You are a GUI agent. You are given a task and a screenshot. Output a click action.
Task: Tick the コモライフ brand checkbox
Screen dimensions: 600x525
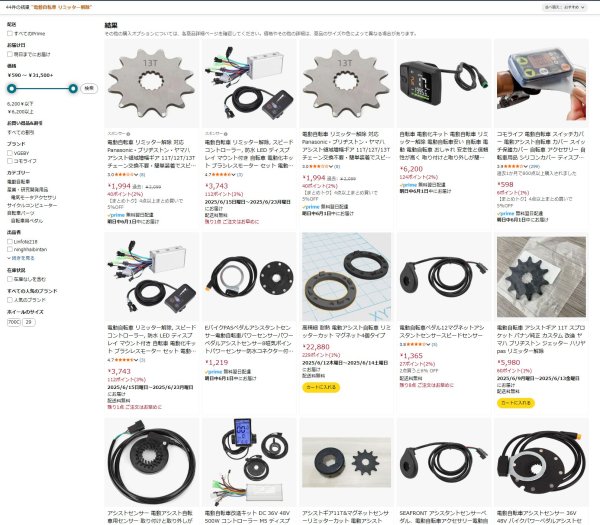(10, 161)
